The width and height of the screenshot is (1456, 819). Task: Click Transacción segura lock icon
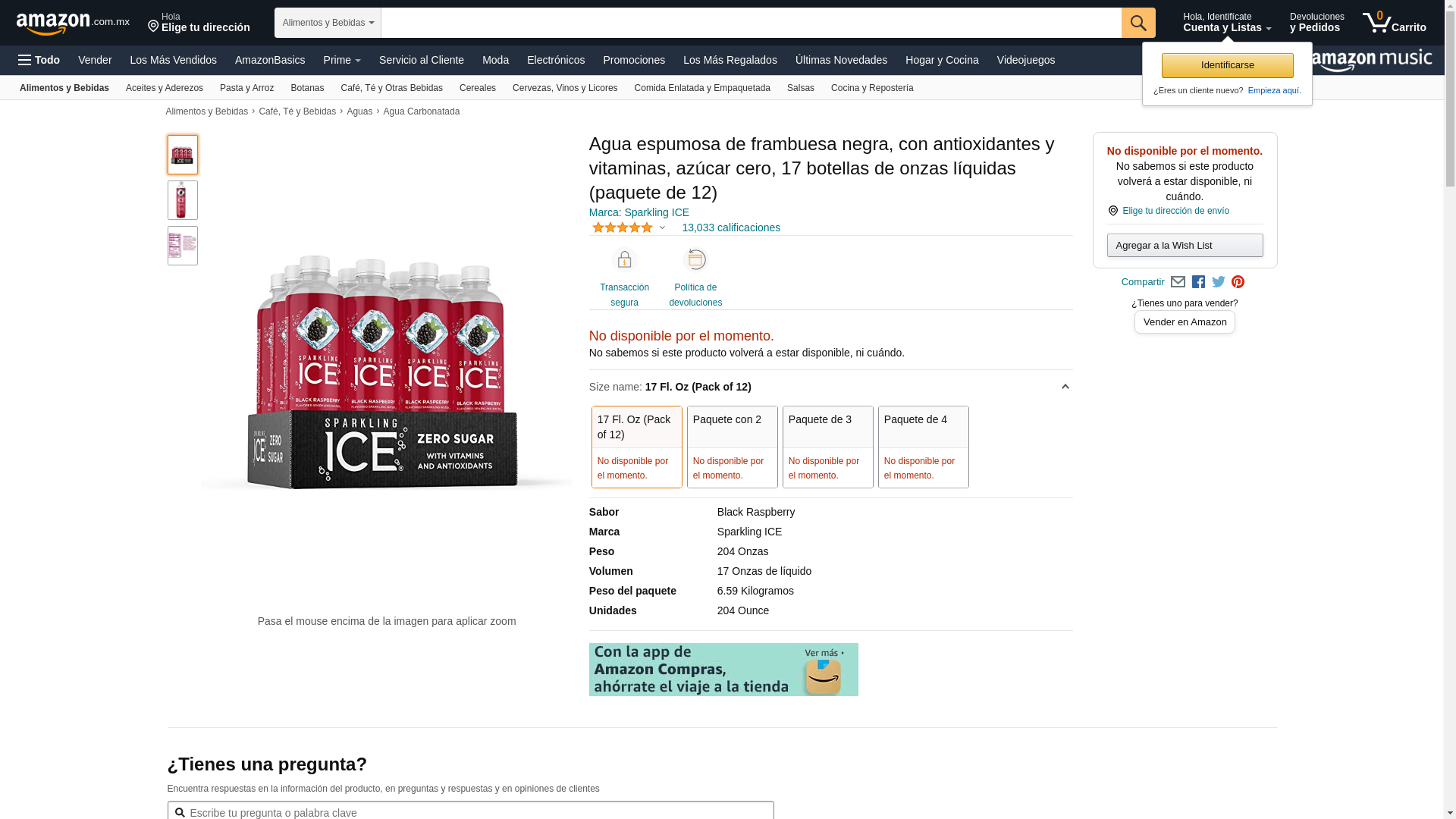tap(624, 260)
